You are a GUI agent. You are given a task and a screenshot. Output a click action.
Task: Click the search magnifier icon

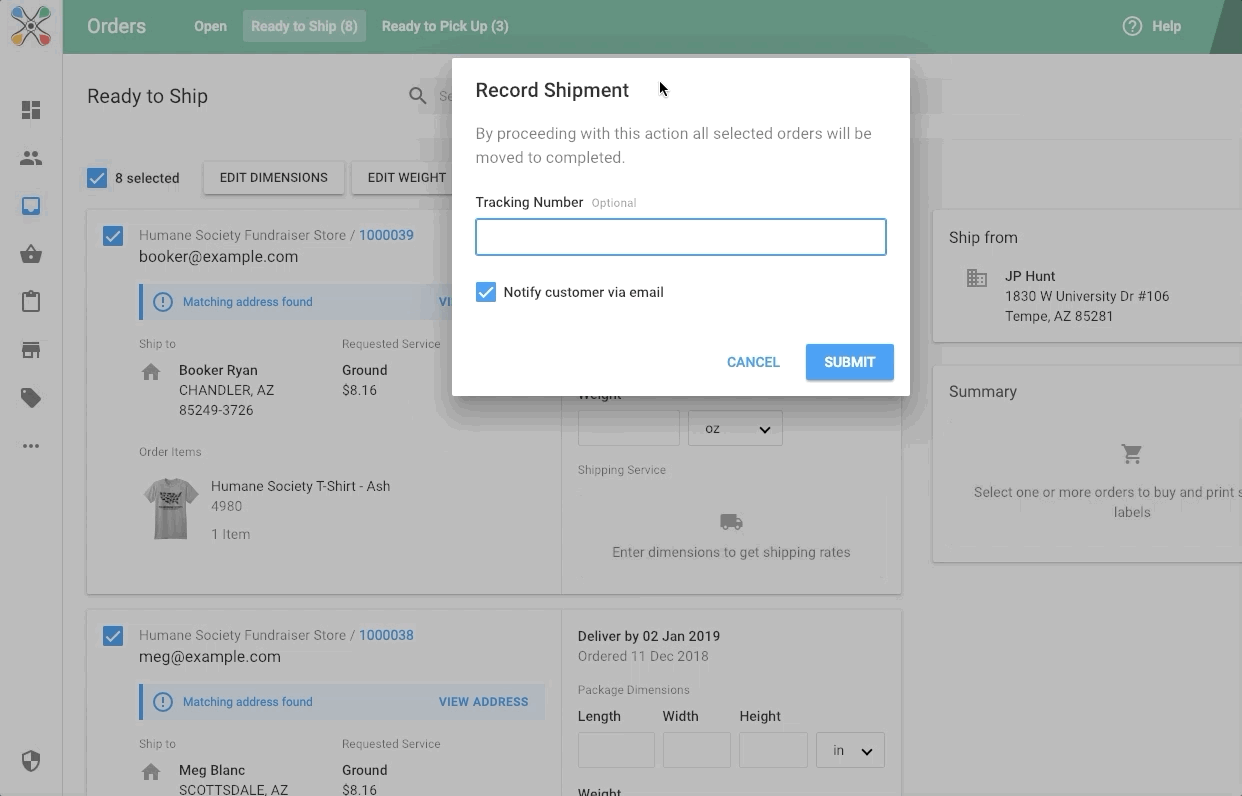click(418, 96)
